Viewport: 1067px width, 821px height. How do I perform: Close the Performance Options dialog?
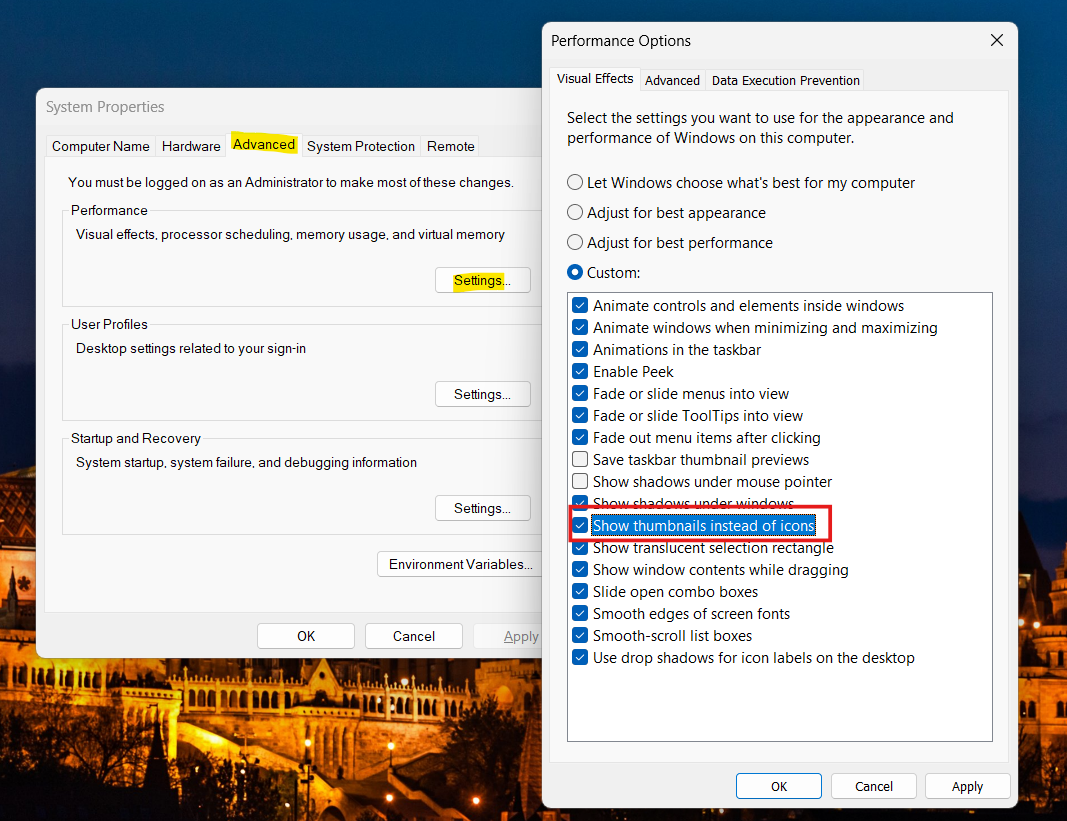point(996,41)
